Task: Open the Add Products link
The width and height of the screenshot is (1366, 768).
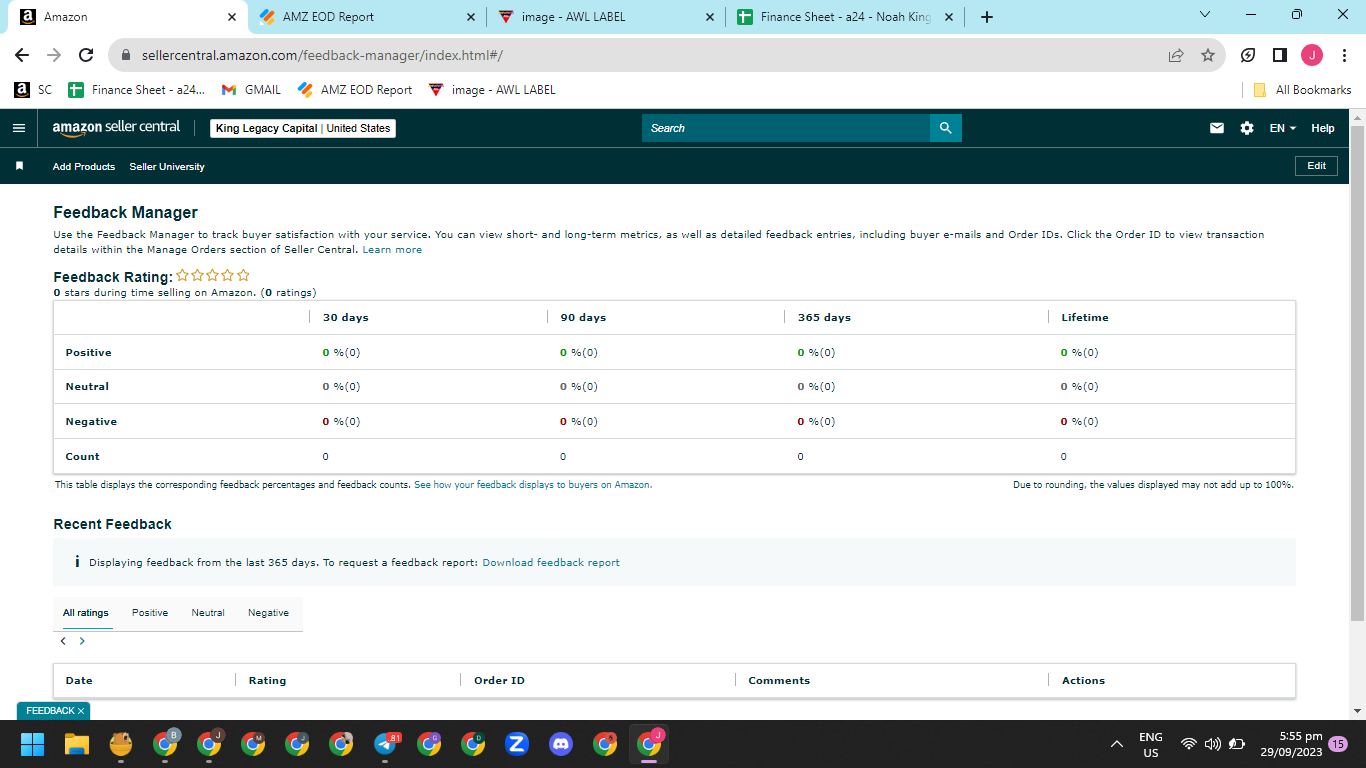Action: coord(84,167)
